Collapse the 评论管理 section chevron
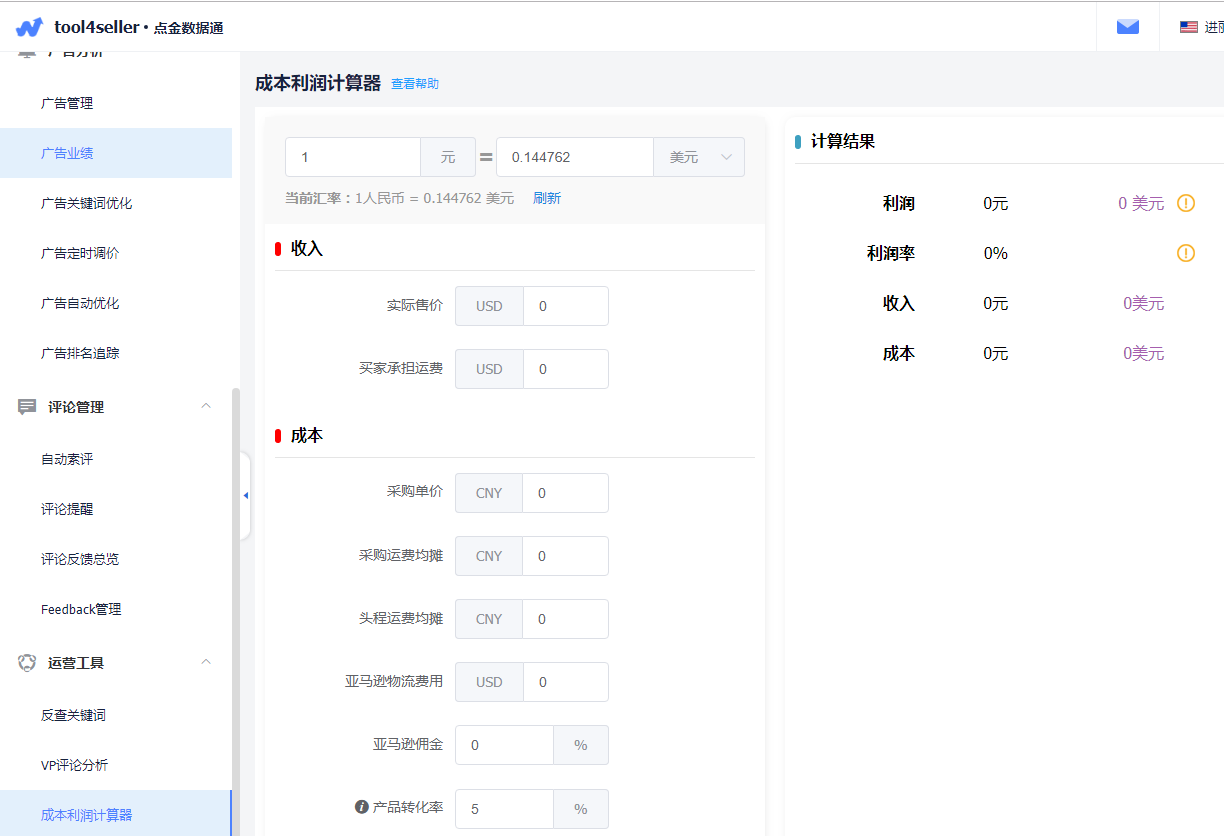Viewport: 1224px width, 836px height. (206, 406)
